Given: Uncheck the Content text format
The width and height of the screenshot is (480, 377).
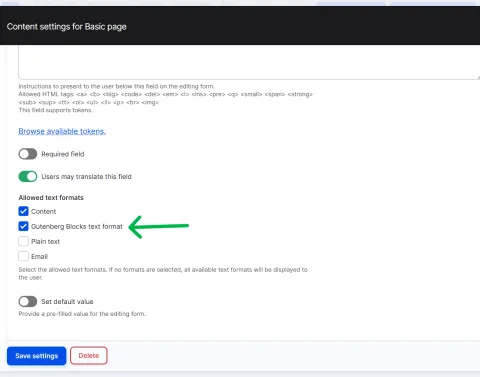Looking at the screenshot, I should tap(23, 211).
